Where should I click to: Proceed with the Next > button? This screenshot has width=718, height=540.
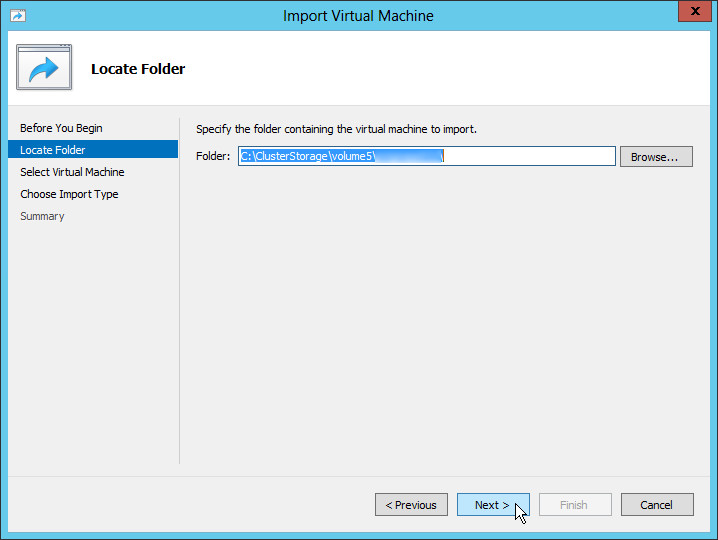[492, 505]
